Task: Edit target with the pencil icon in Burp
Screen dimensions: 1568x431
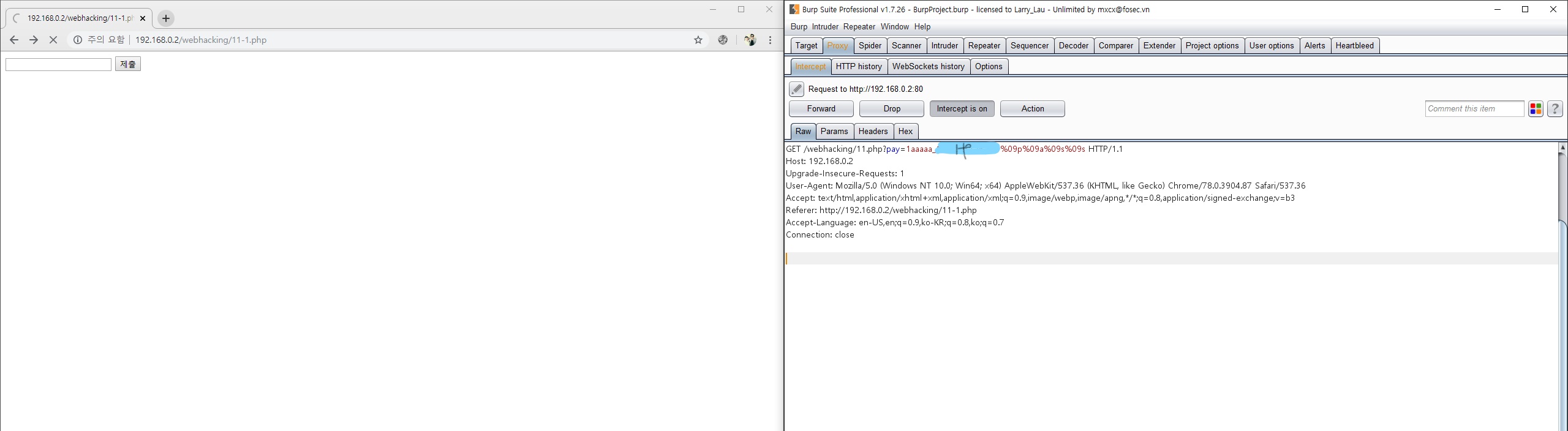Action: (796, 89)
